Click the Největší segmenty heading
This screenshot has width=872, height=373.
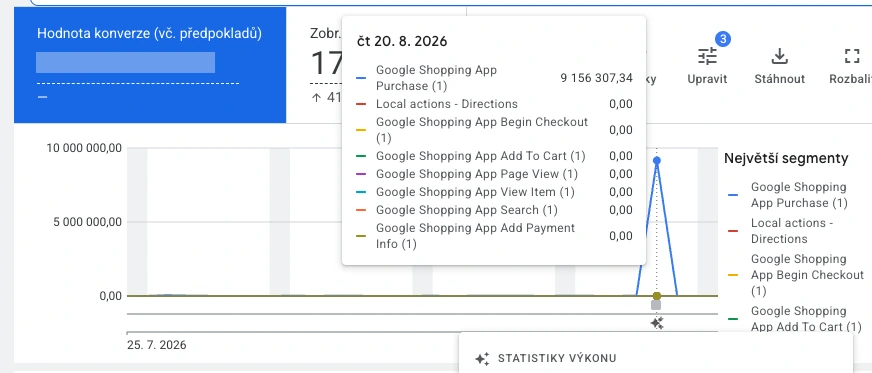(x=786, y=158)
